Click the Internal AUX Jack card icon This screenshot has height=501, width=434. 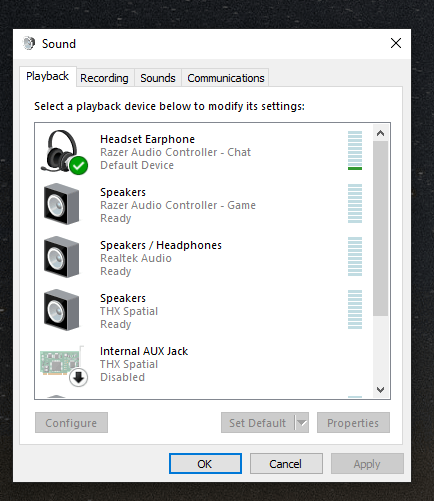pos(63,366)
